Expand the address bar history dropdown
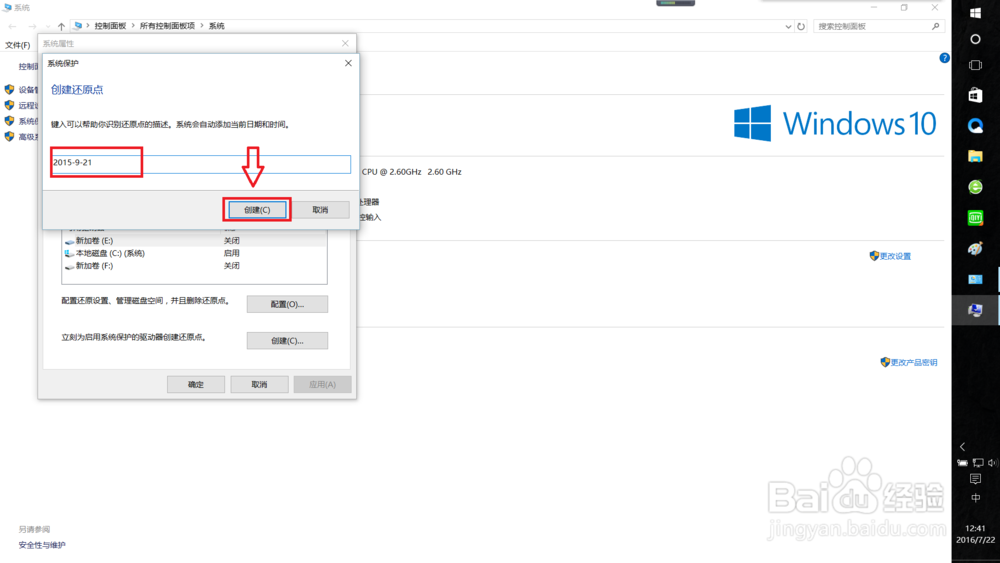The image size is (1000, 563). click(788, 27)
